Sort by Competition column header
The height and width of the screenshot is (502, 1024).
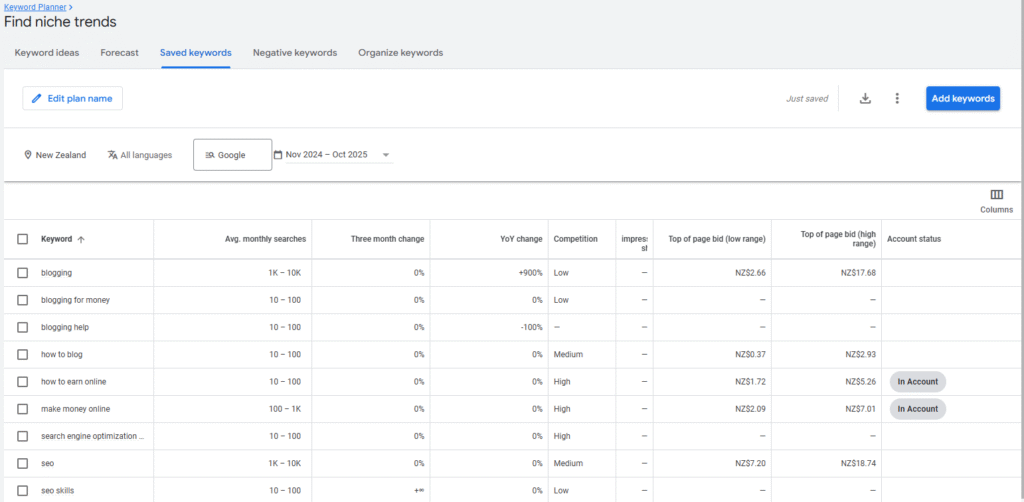(575, 239)
